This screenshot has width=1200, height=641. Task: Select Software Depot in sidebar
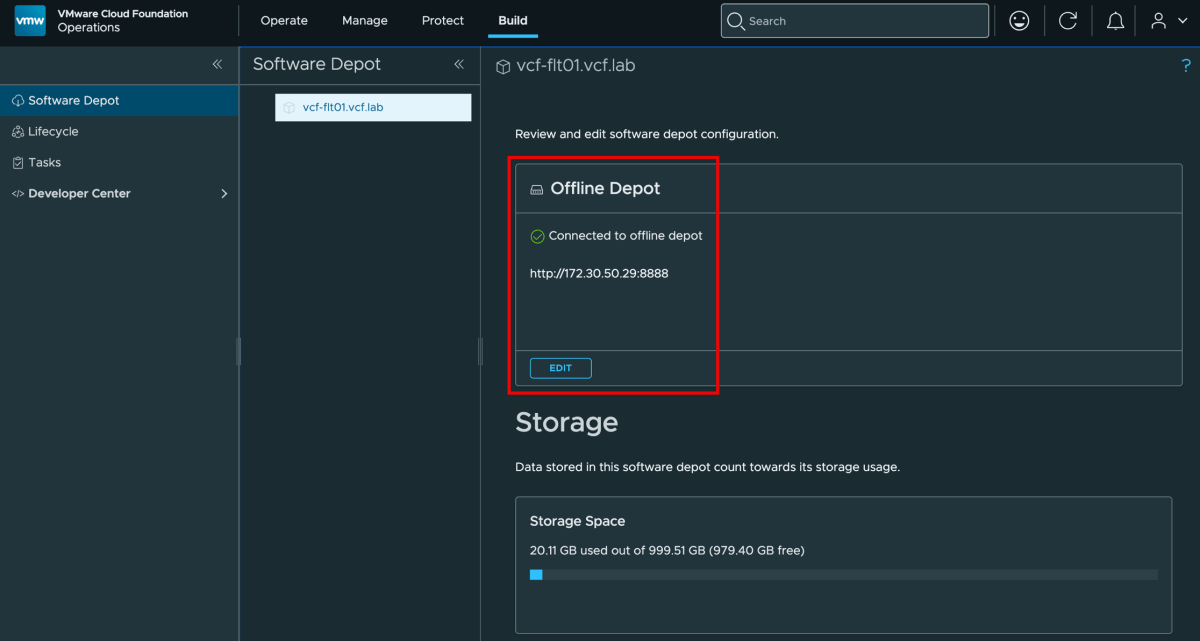point(119,101)
